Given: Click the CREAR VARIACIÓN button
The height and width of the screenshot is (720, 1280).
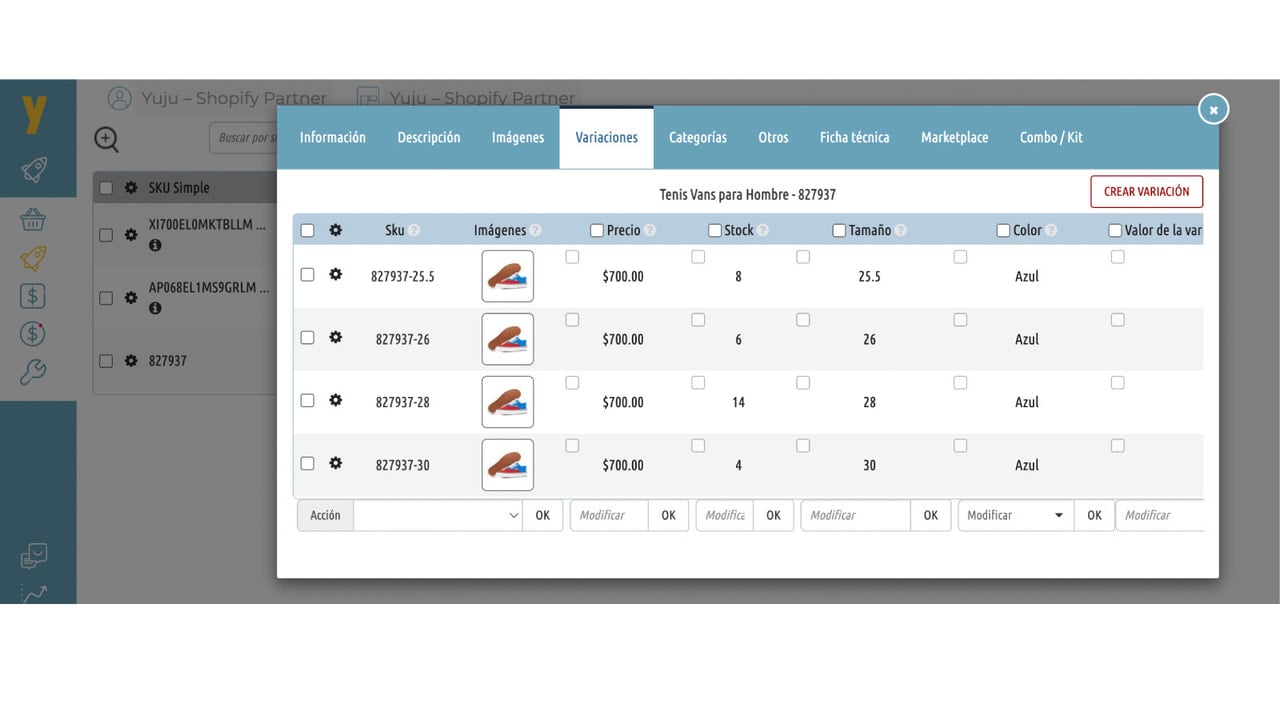Looking at the screenshot, I should pos(1147,191).
